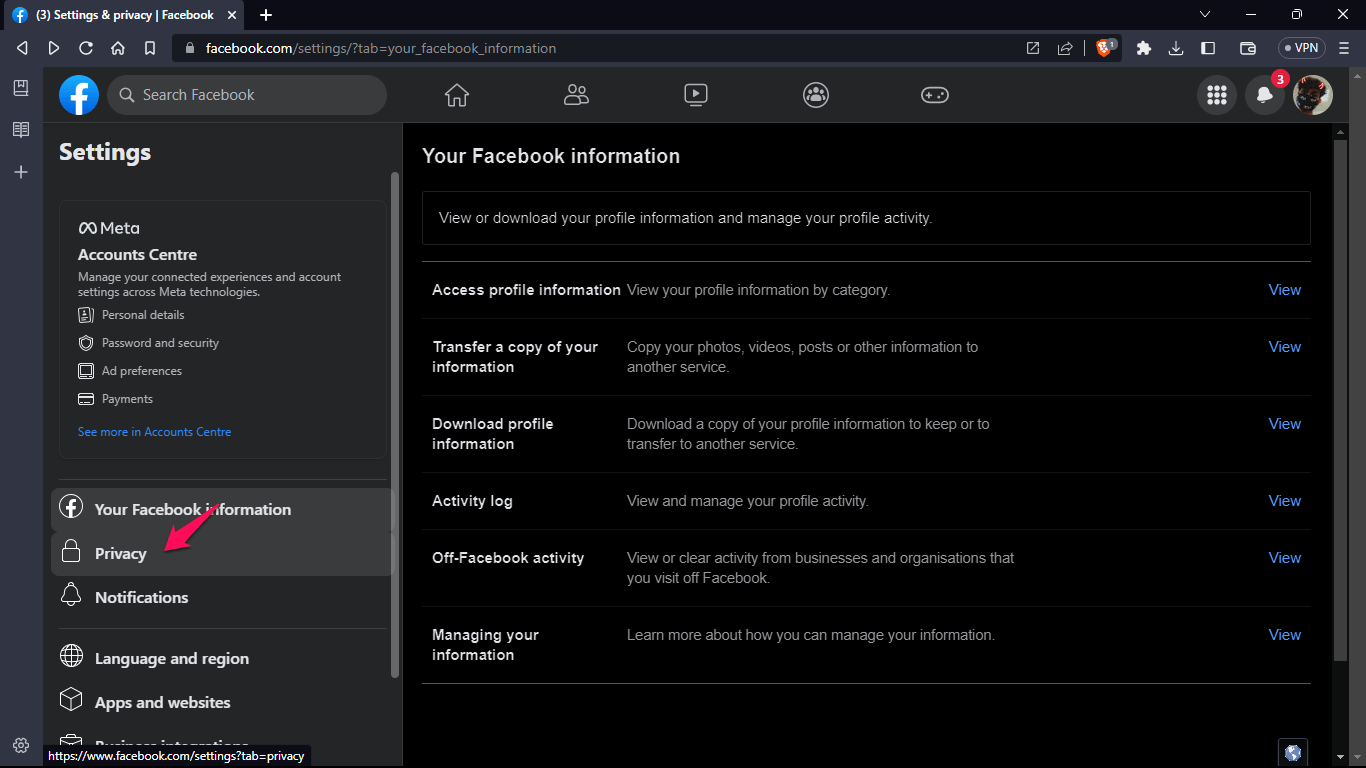Click the browser address bar URL
The width and height of the screenshot is (1366, 768).
[381, 48]
